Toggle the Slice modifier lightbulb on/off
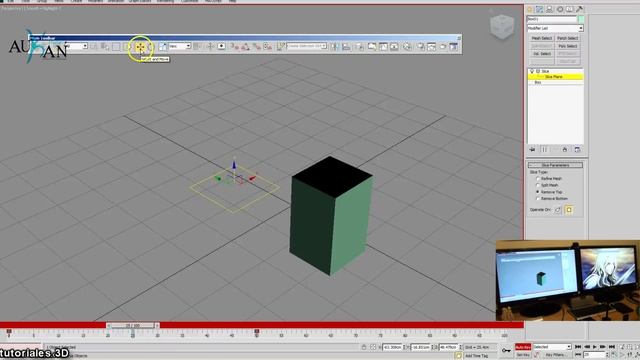This screenshot has width=640, height=360. [x=532, y=71]
